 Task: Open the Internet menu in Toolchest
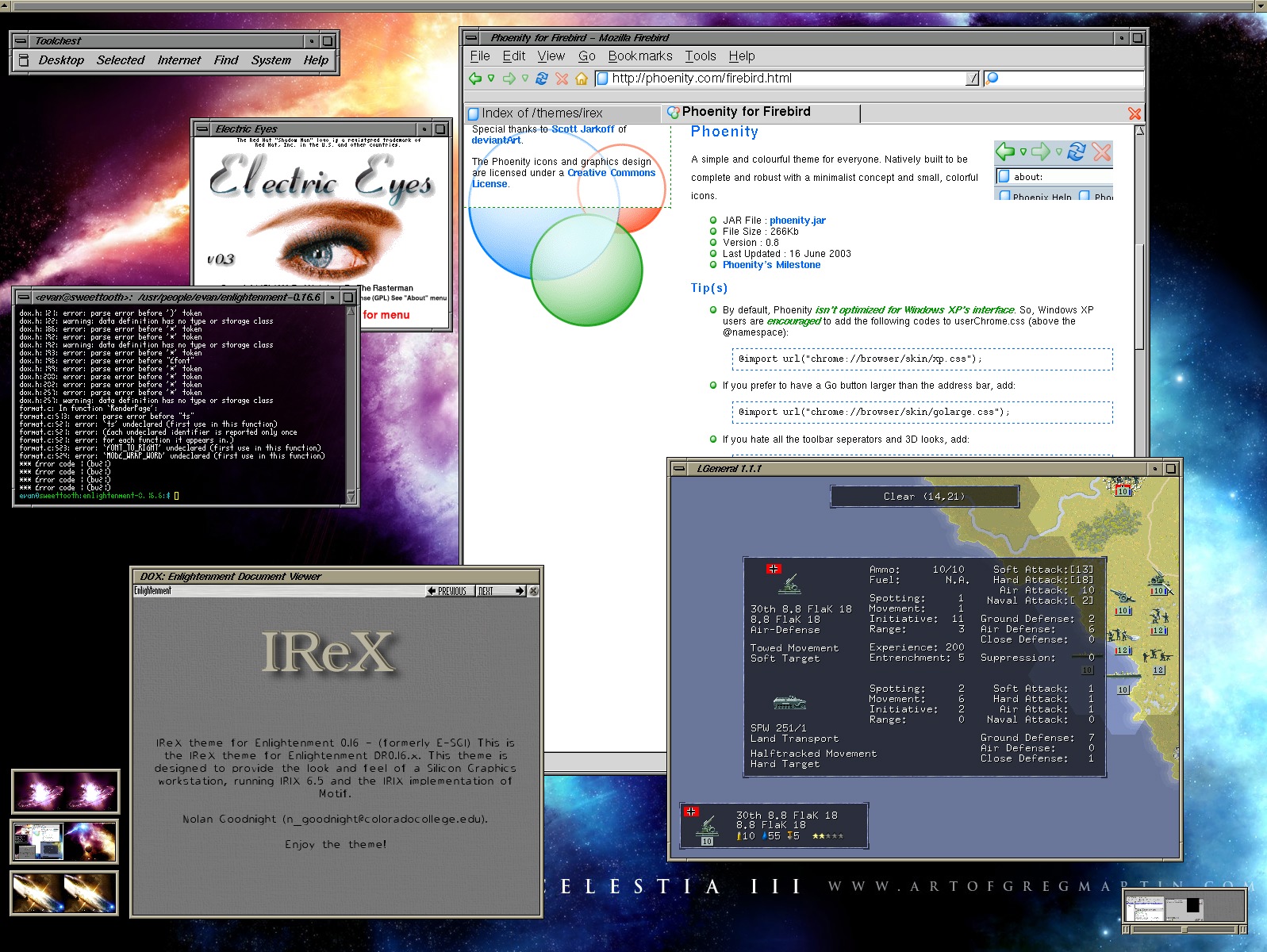pos(179,60)
